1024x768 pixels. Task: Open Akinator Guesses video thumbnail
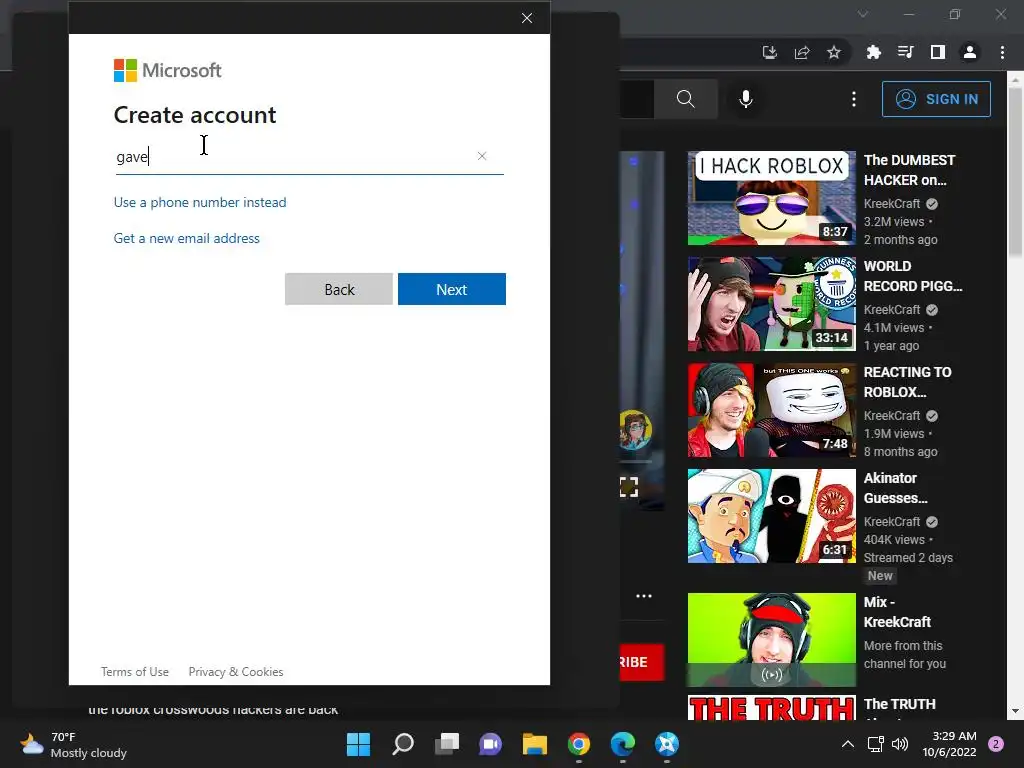click(x=771, y=516)
